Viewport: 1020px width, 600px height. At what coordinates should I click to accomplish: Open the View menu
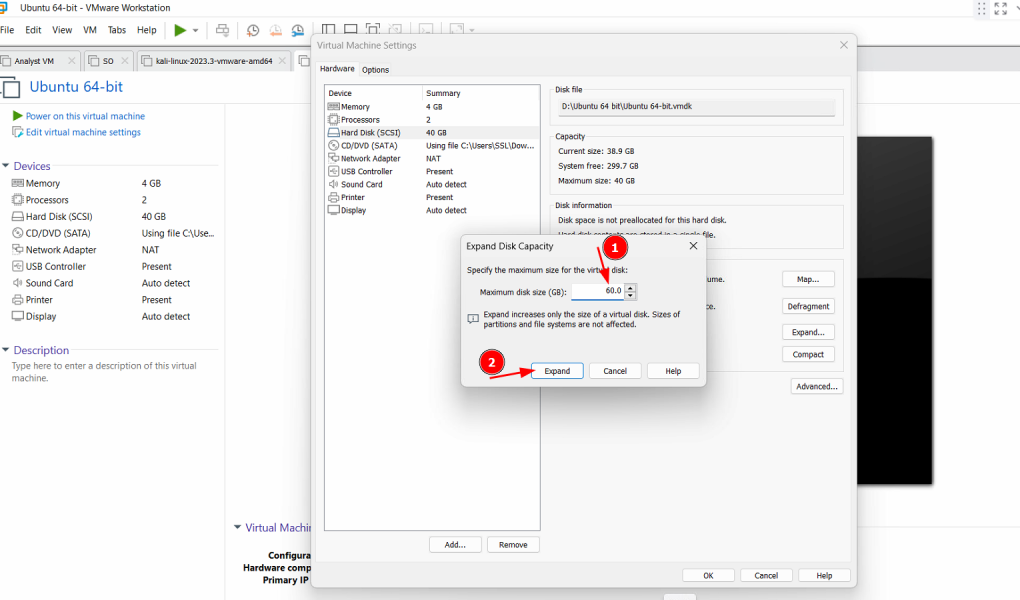tap(62, 30)
